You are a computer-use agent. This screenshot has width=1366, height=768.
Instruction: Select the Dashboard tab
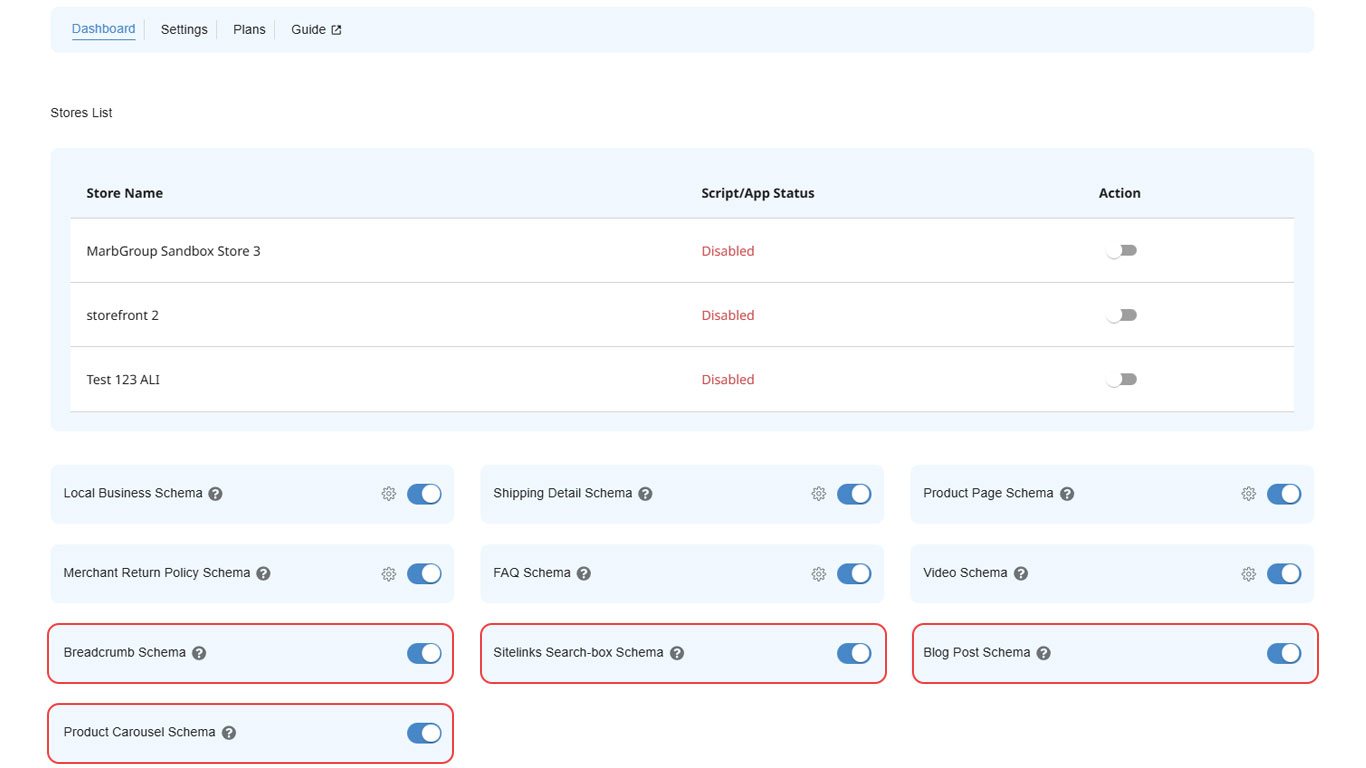tap(103, 28)
